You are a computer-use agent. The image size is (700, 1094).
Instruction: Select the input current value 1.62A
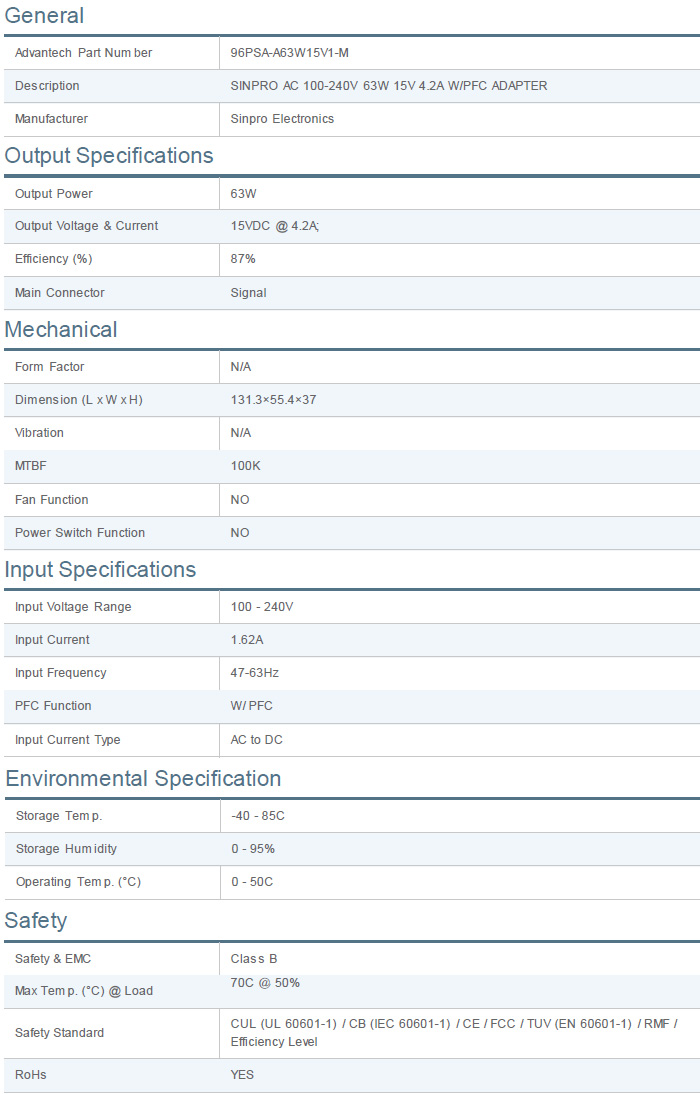coord(247,640)
